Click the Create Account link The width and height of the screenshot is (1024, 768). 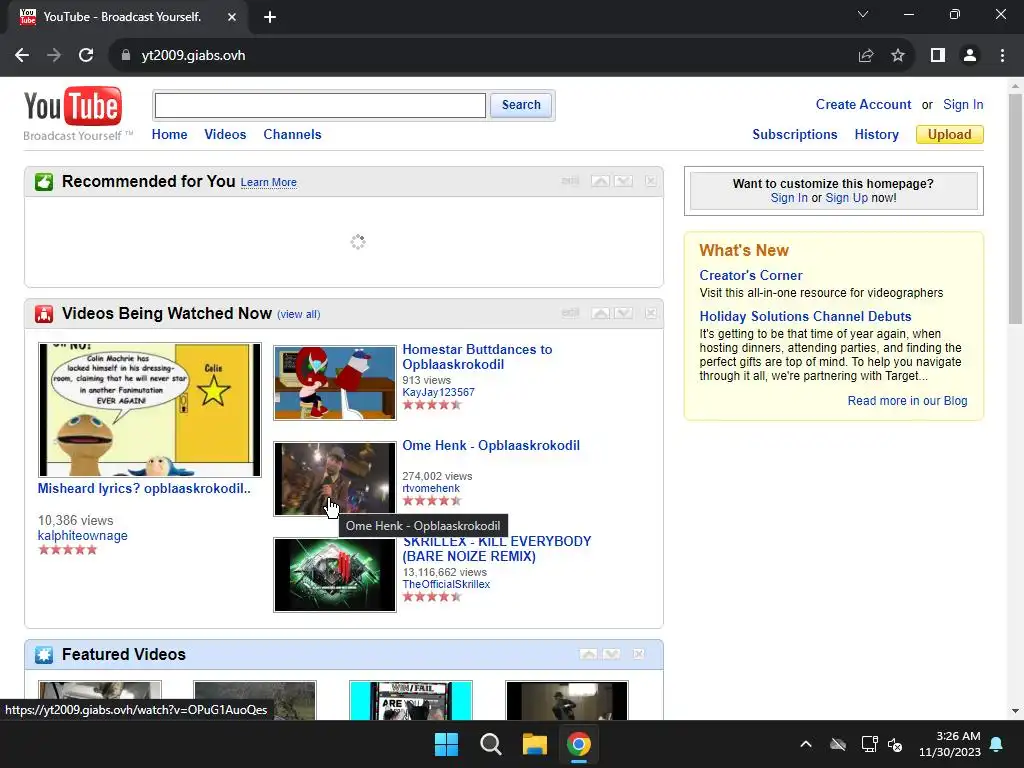point(863,104)
